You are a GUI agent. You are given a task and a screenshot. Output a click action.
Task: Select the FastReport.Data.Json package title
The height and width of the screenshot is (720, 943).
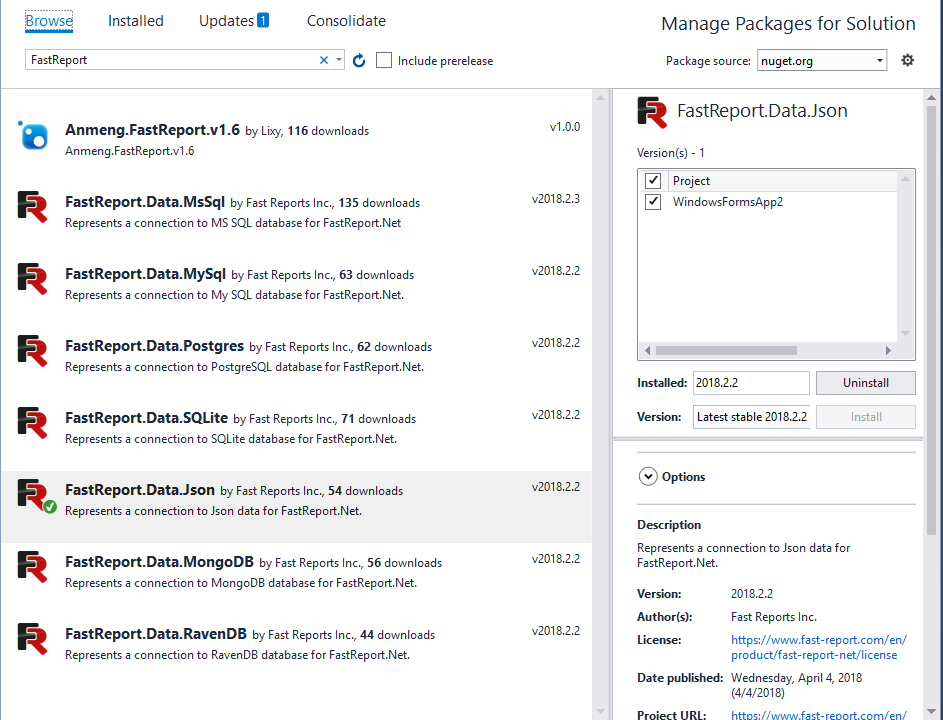coord(140,490)
